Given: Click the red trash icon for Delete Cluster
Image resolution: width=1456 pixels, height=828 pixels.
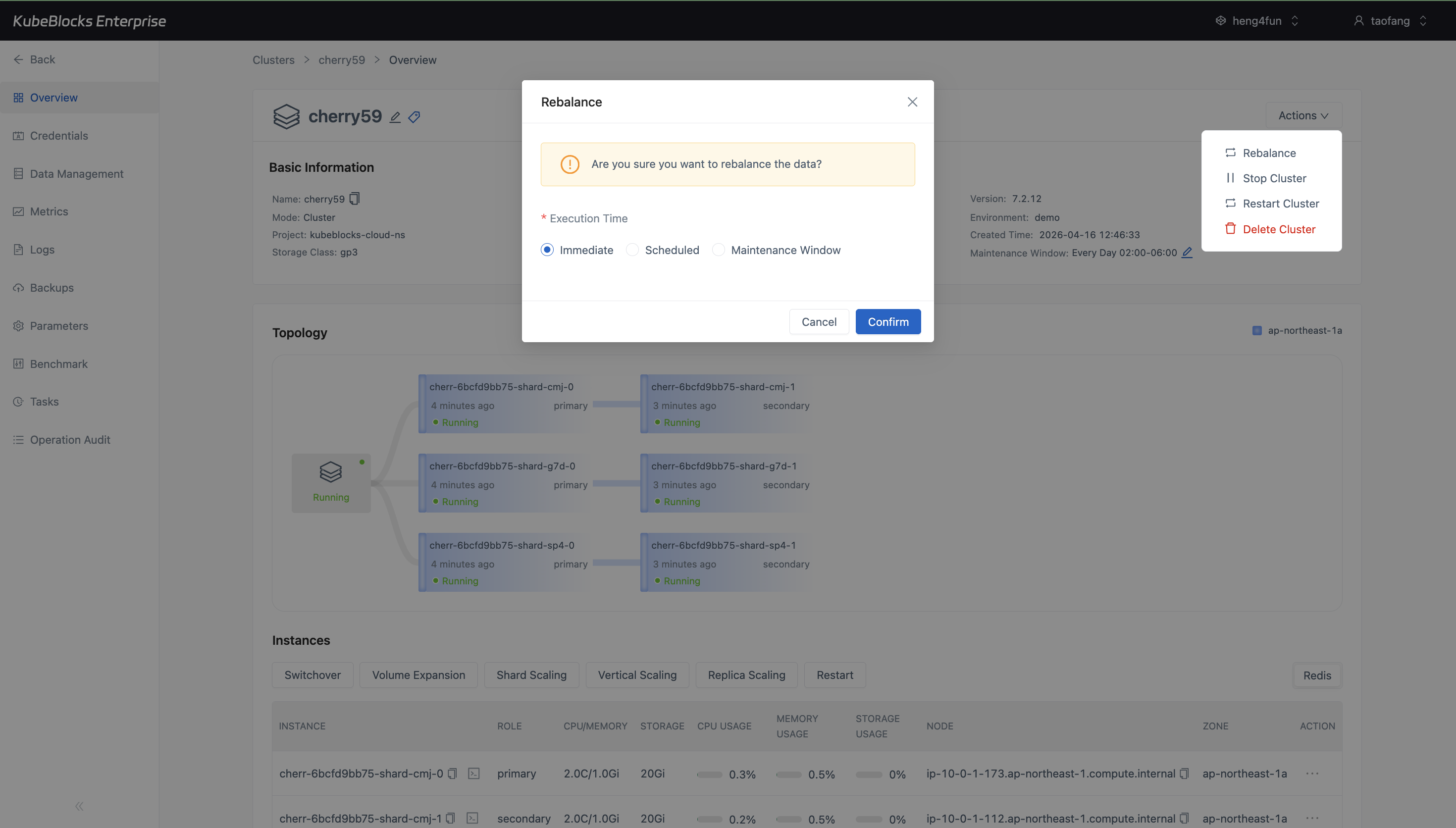Looking at the screenshot, I should (1230, 229).
